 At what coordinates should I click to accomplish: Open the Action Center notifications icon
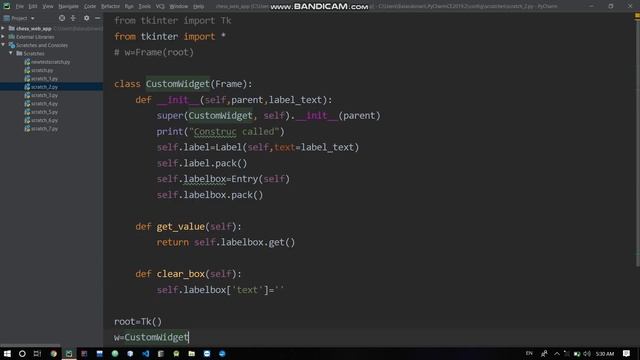pyautogui.click(x=627, y=353)
